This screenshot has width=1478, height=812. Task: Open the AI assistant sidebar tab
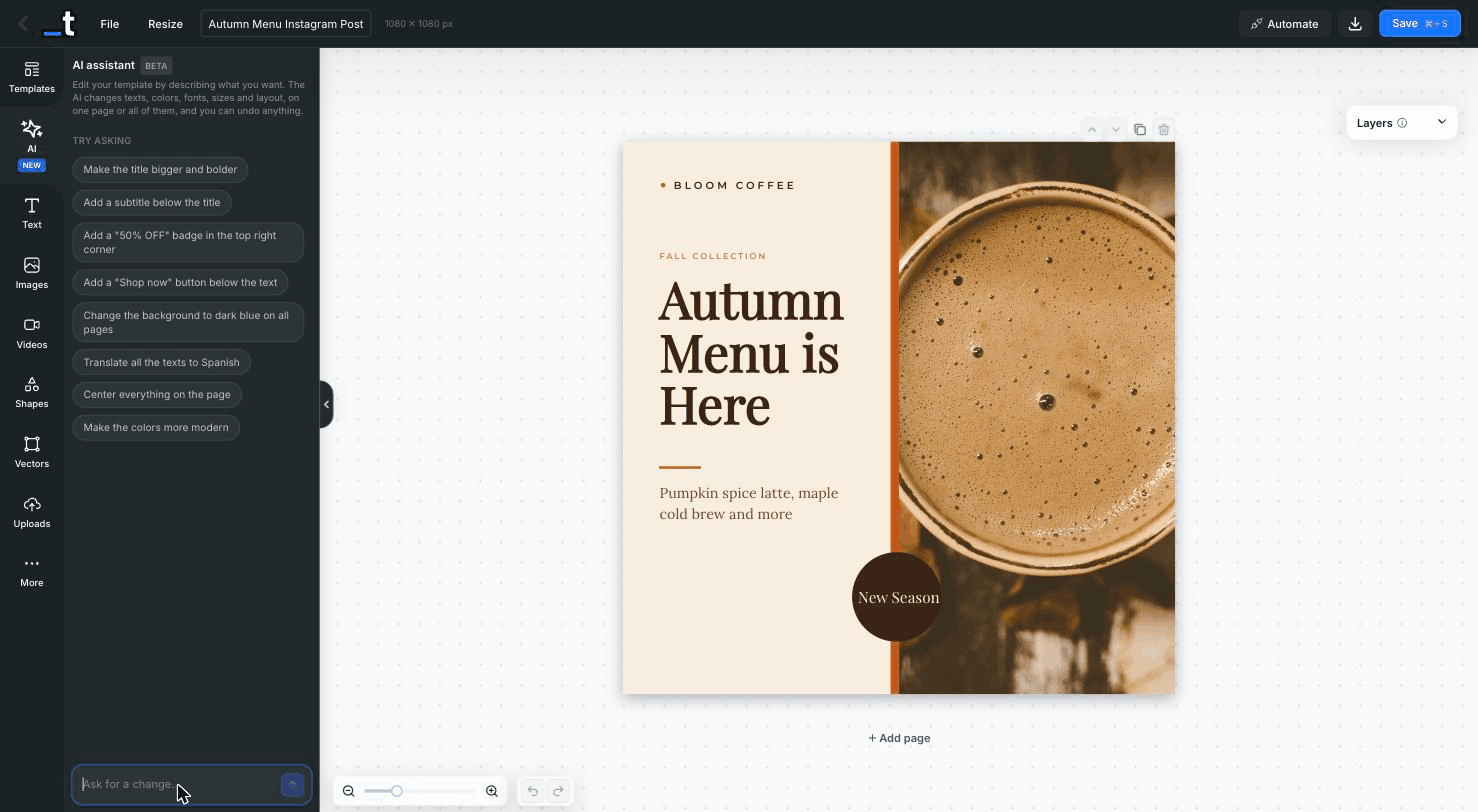(32, 144)
